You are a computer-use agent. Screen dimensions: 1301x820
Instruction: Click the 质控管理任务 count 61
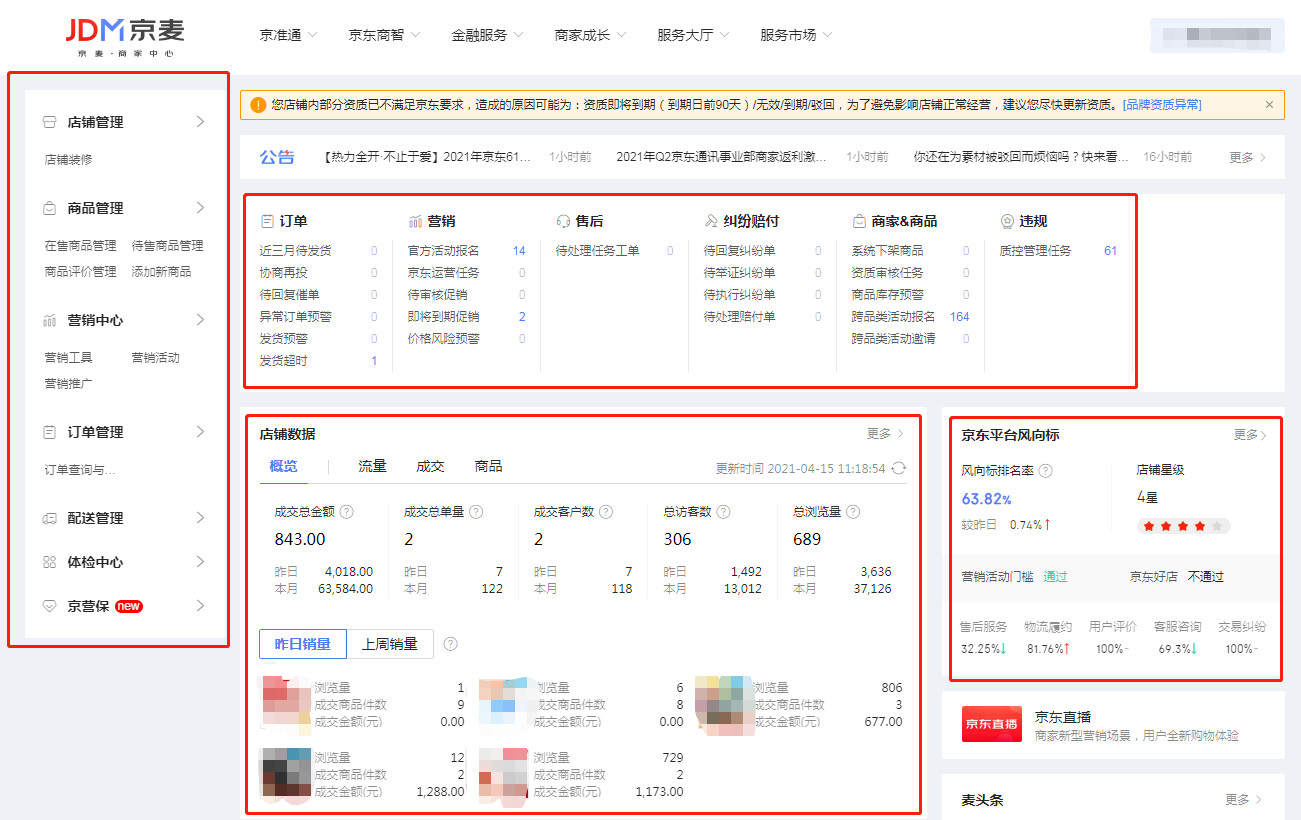[1110, 251]
